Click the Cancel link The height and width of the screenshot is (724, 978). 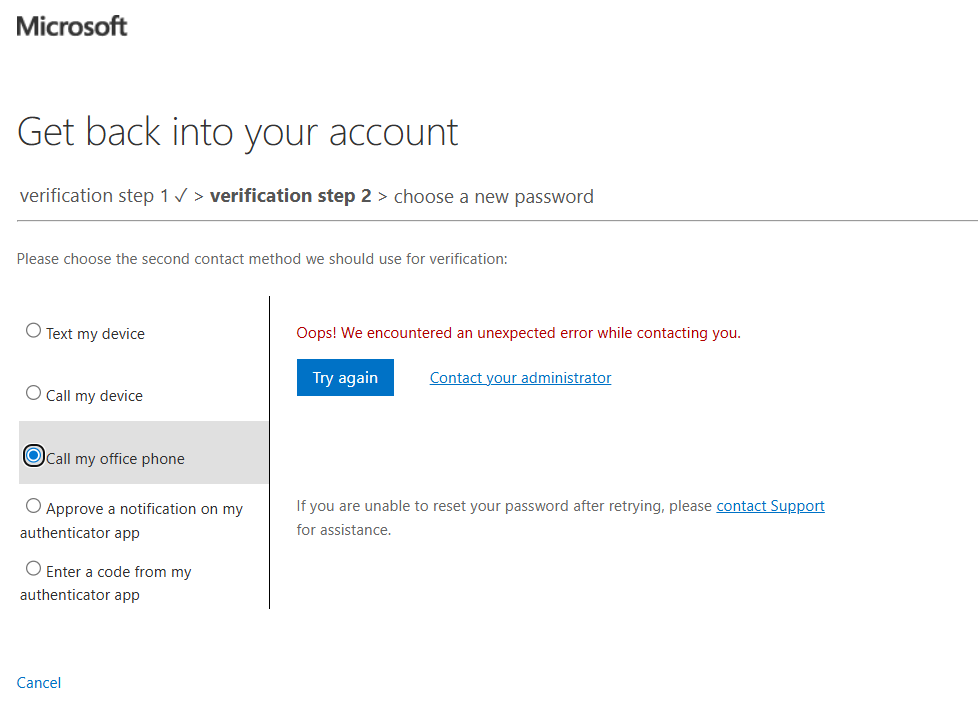pos(39,683)
